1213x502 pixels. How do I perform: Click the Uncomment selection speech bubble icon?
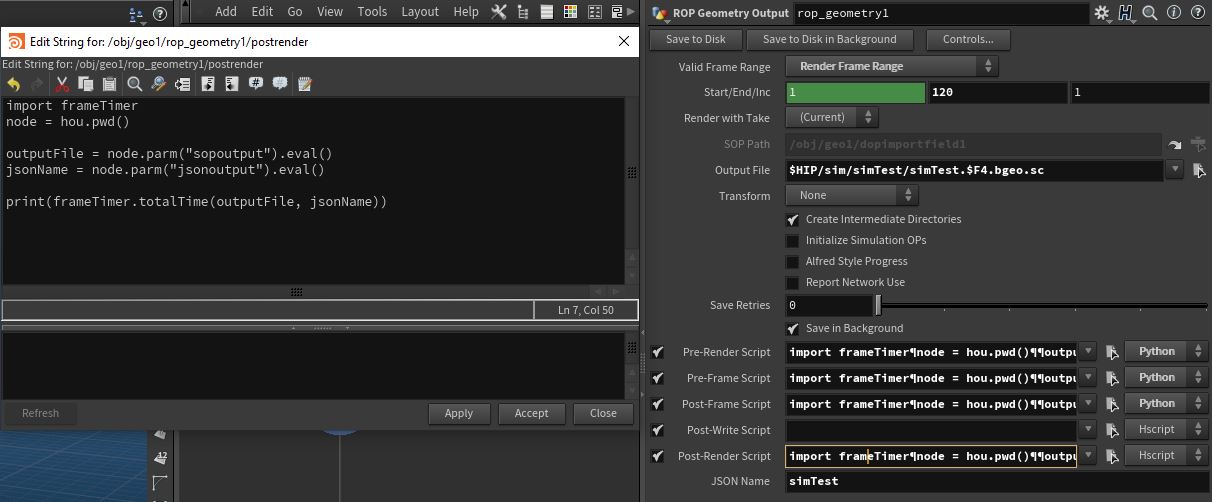click(x=280, y=85)
